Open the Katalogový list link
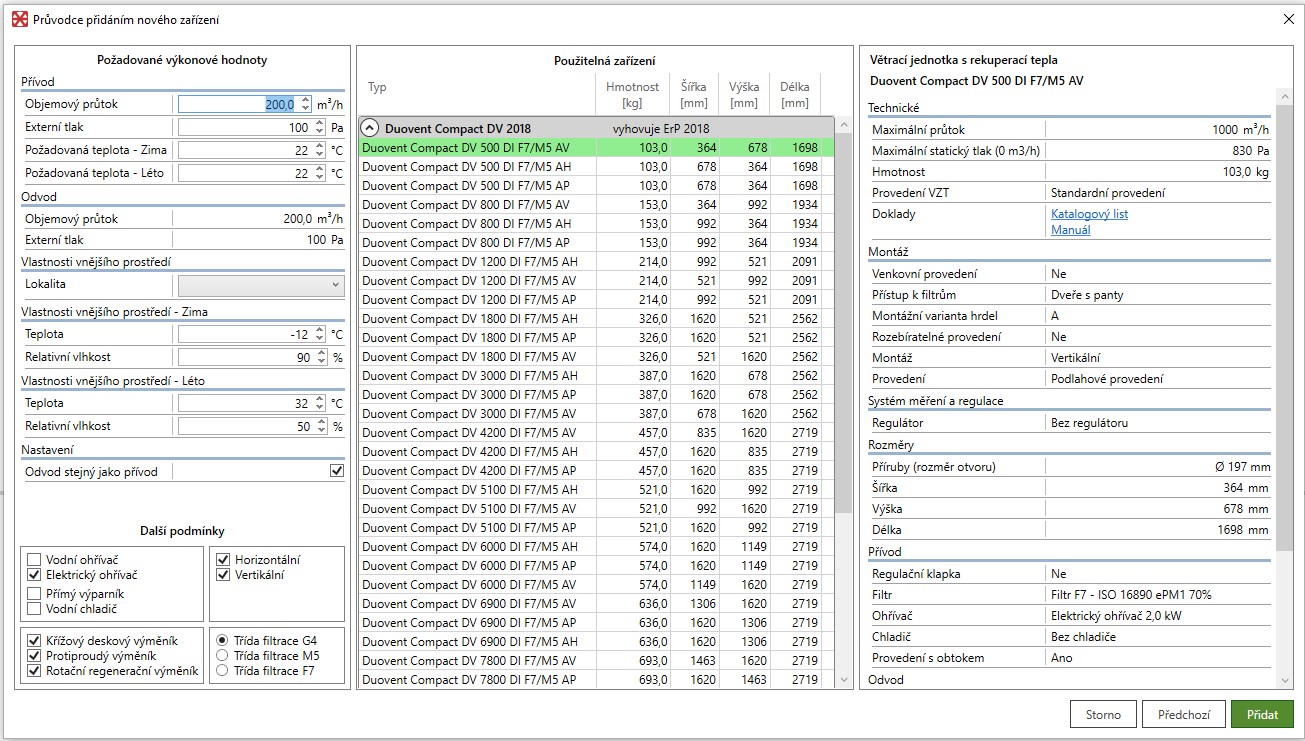Viewport: 1305px width, 741px height. (1089, 214)
